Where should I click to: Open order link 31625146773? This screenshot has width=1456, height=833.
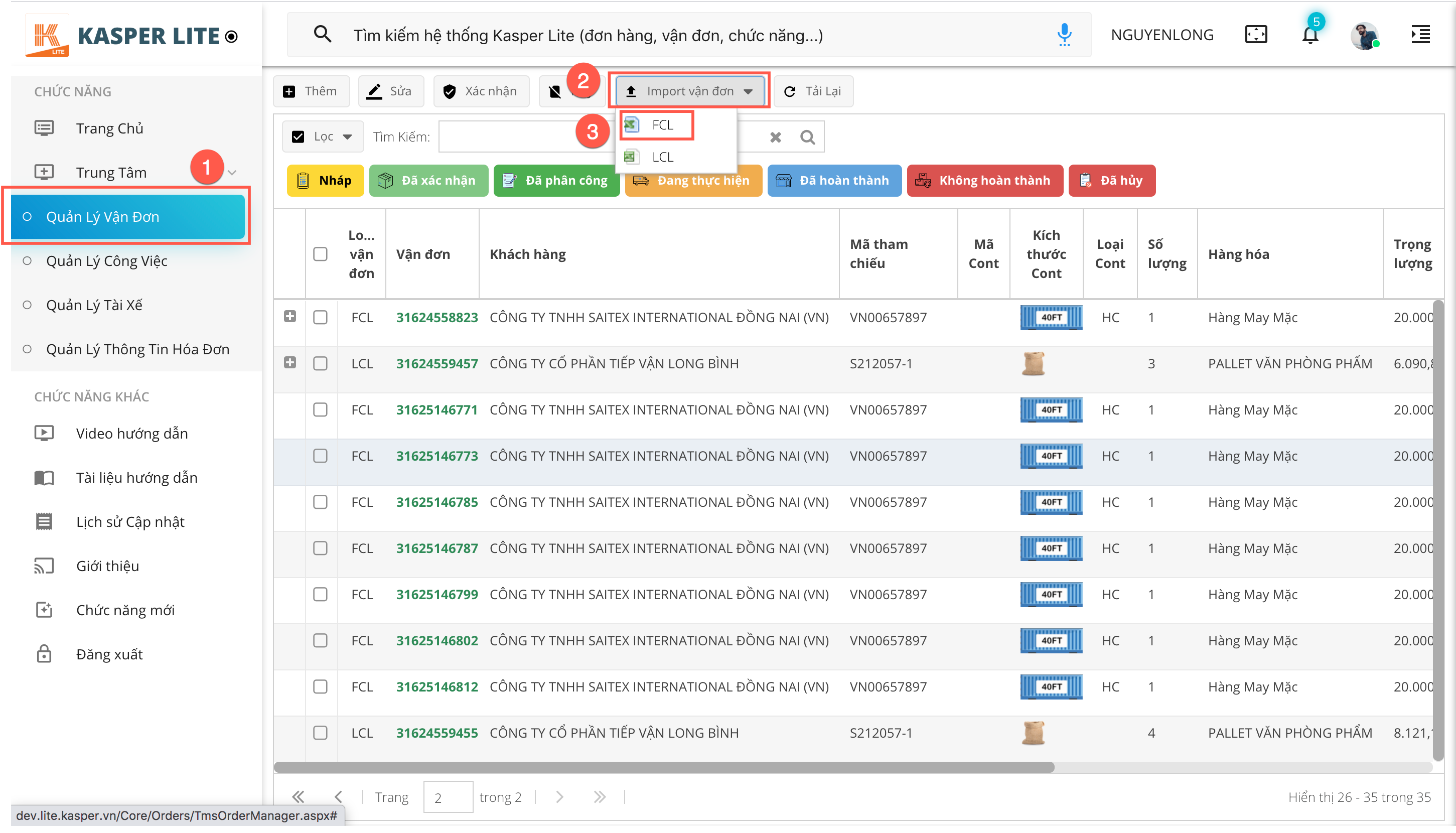coord(437,456)
